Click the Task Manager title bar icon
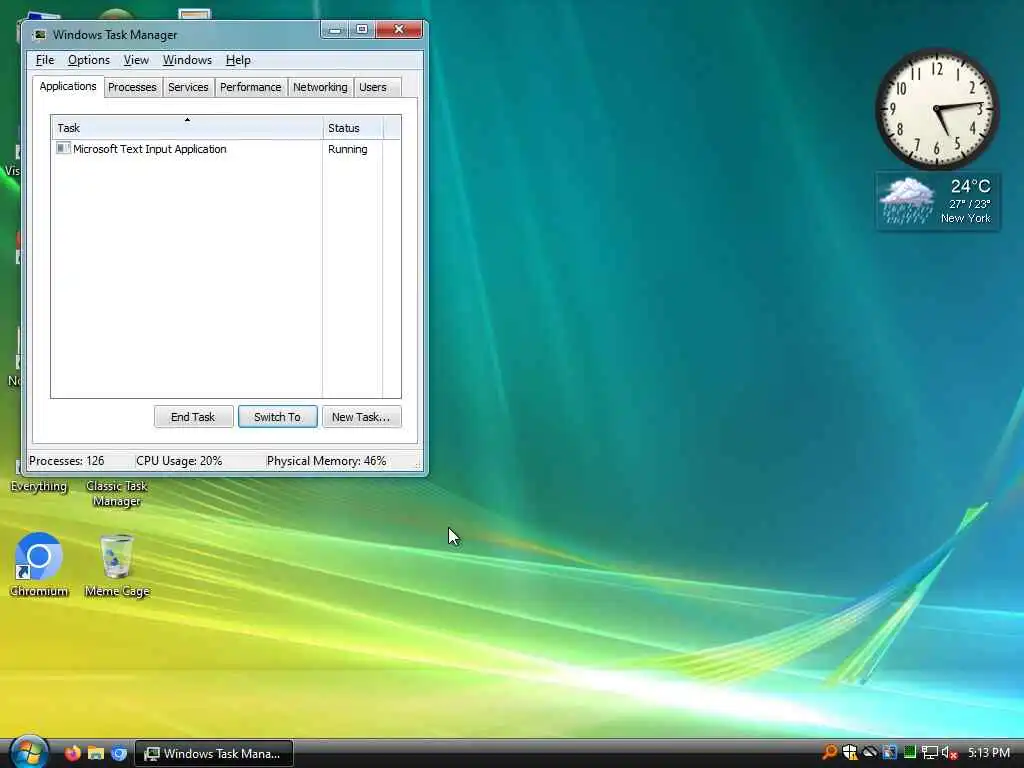This screenshot has height=768, width=1024. [40, 35]
